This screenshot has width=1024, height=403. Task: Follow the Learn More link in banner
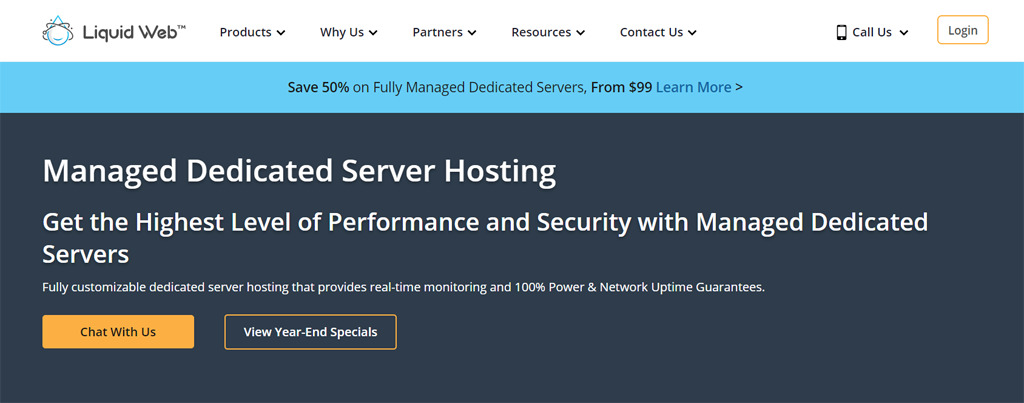coord(693,87)
